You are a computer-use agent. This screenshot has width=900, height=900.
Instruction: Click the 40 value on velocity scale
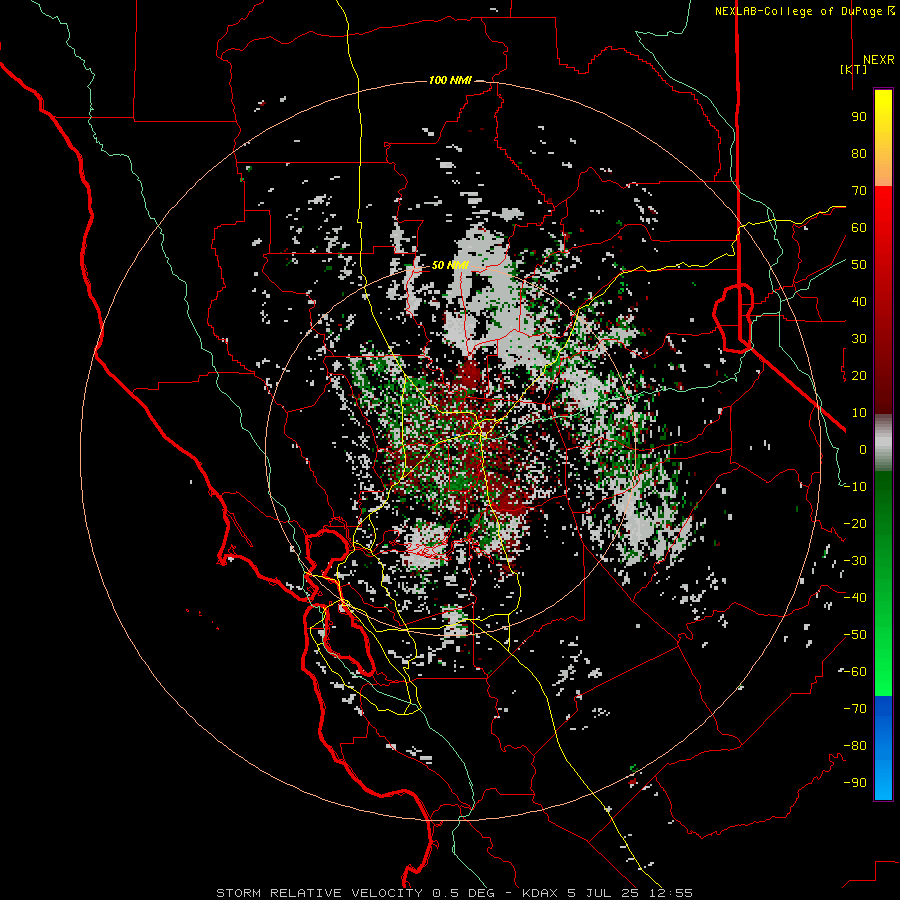pos(859,302)
